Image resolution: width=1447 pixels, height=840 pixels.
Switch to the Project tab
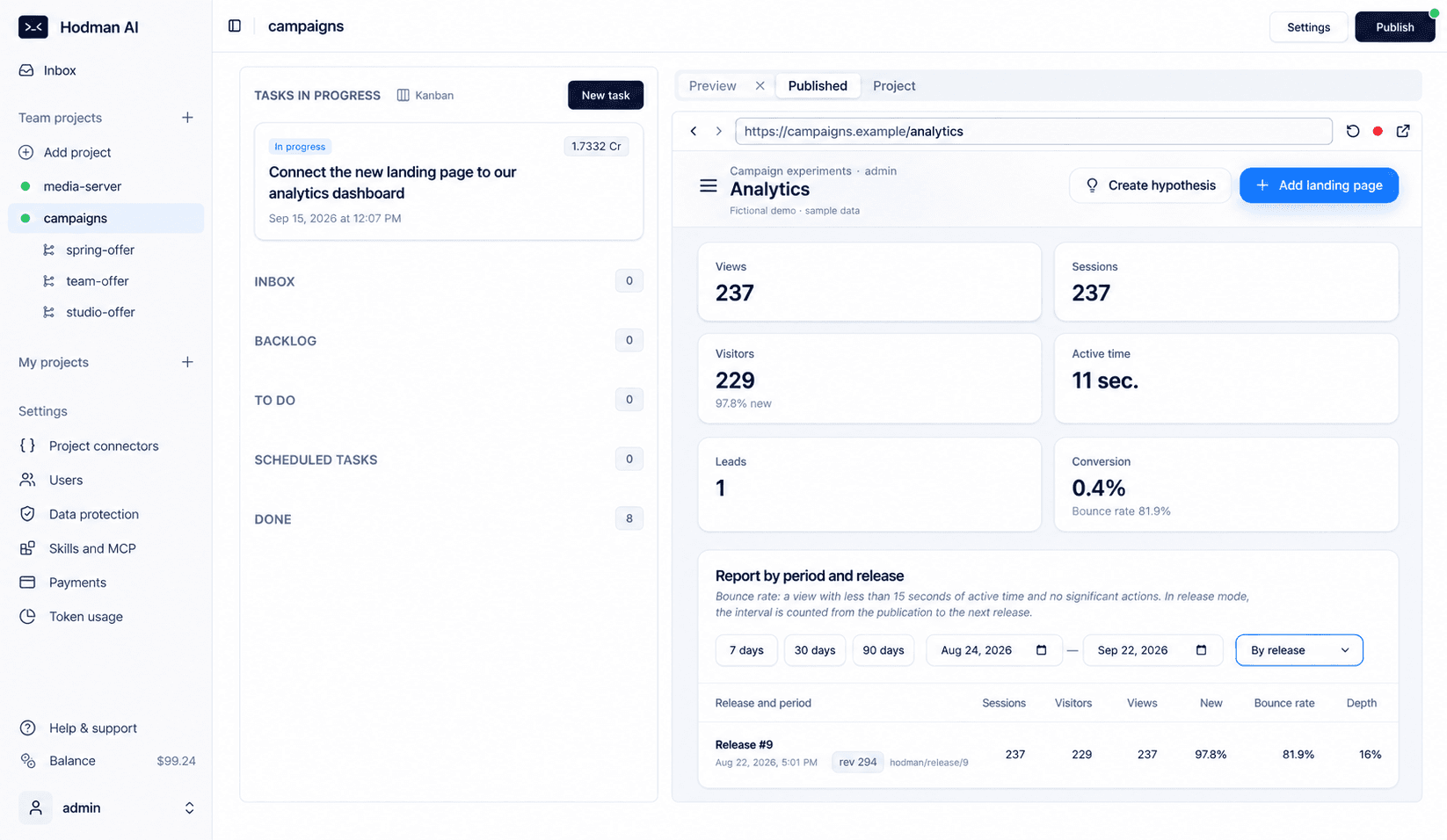pyautogui.click(x=894, y=85)
